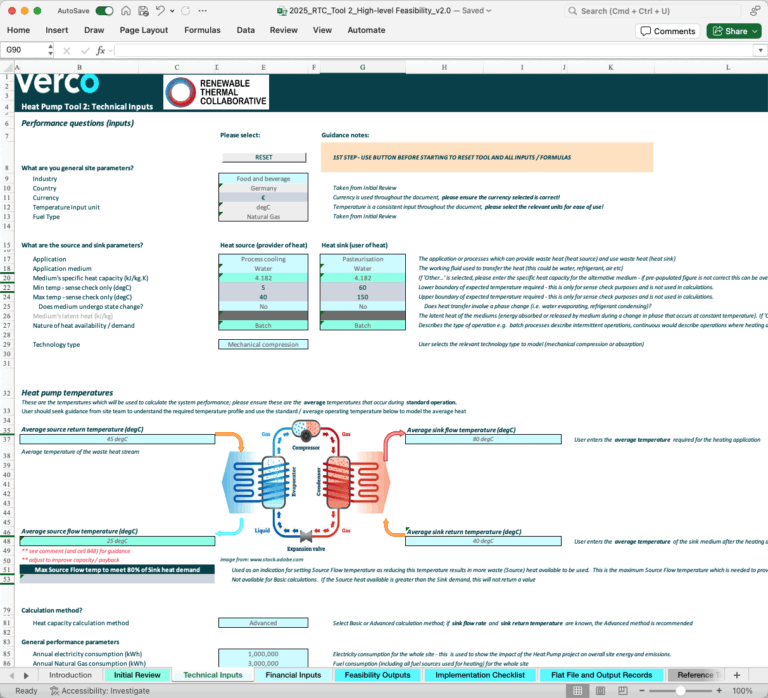Click the 45 degC source return temperature field
768x698 pixels.
point(117,439)
